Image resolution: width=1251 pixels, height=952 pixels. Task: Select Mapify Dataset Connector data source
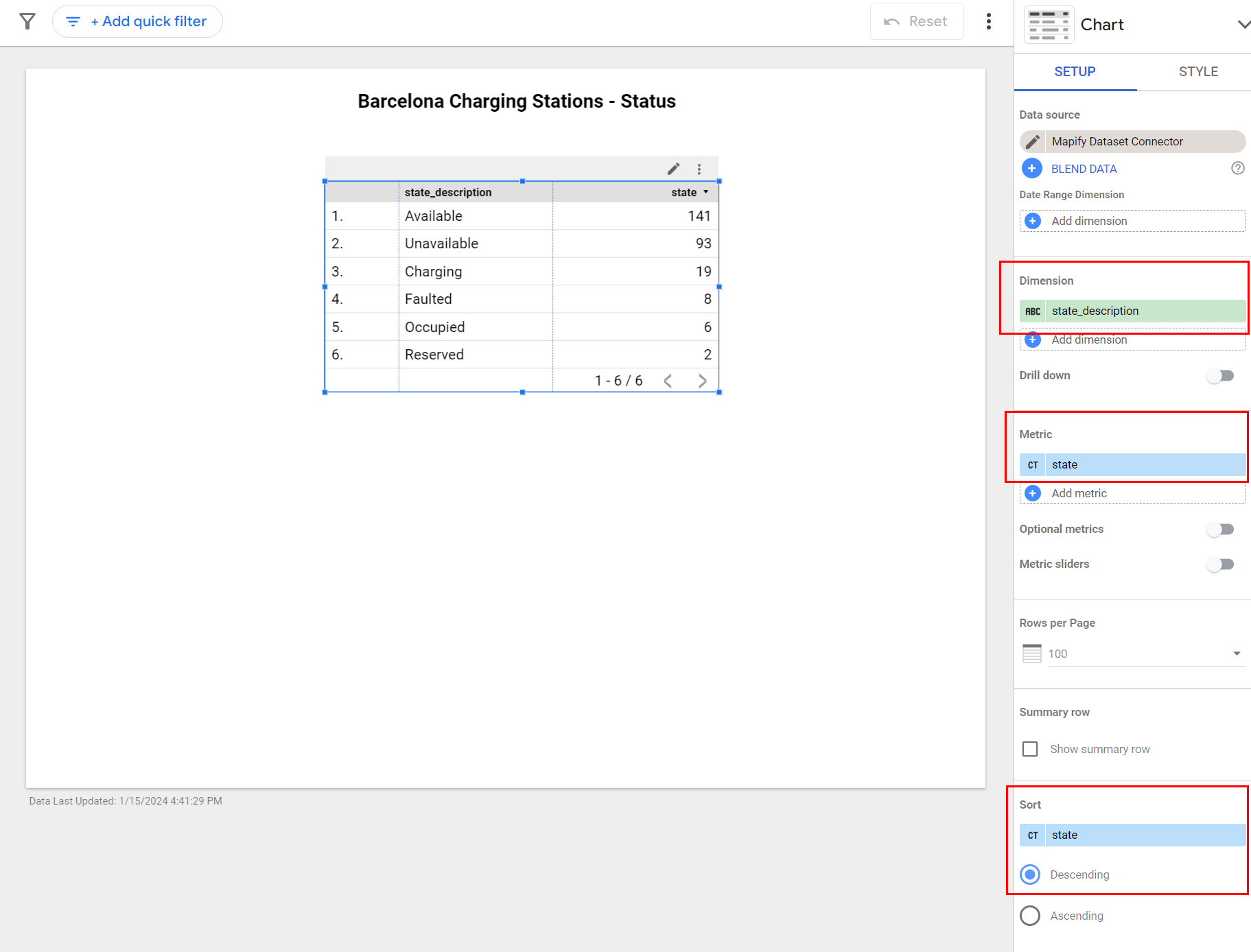click(1132, 141)
